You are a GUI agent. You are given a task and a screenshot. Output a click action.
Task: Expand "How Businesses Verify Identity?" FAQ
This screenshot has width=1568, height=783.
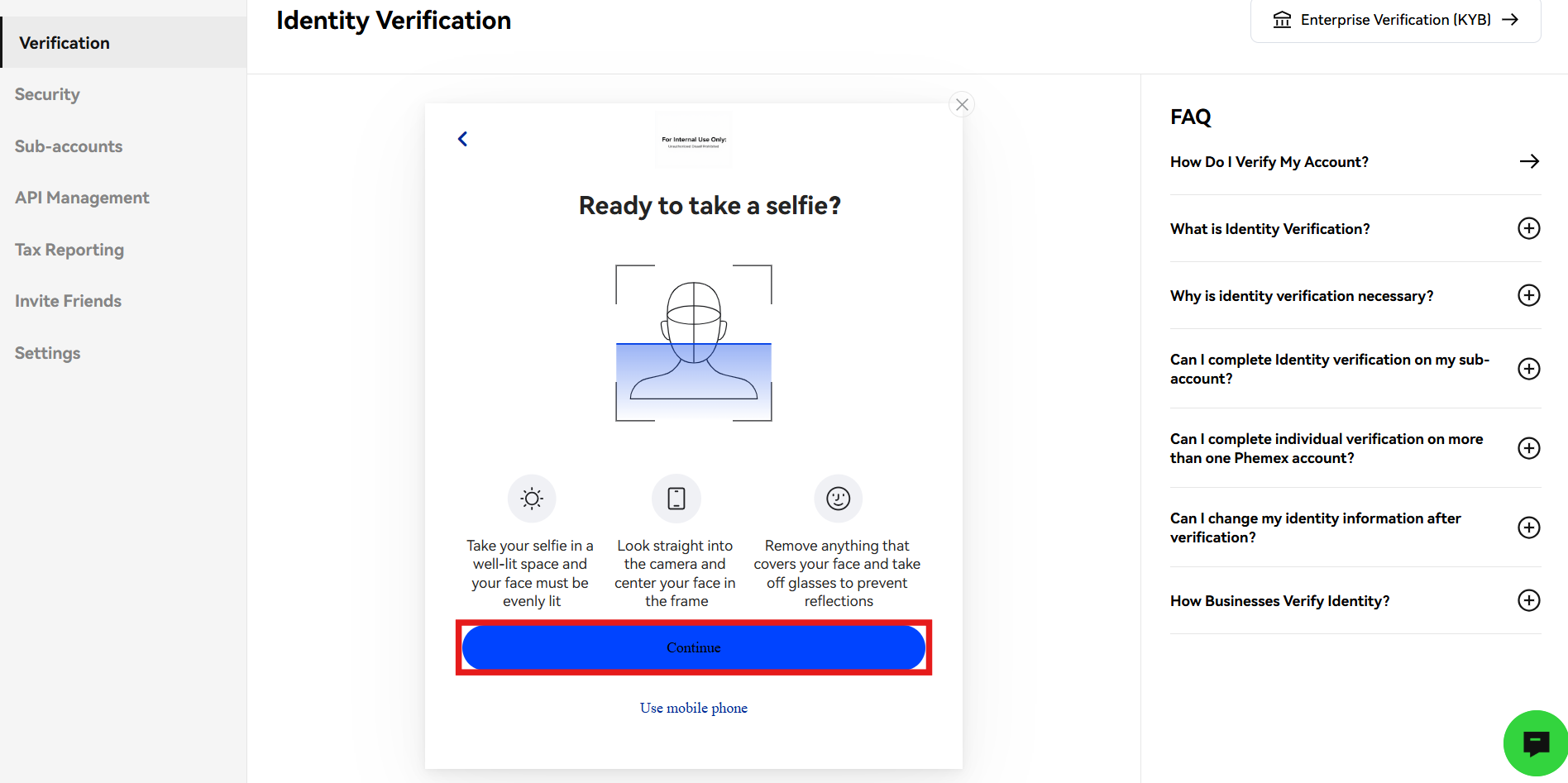coord(1529,601)
